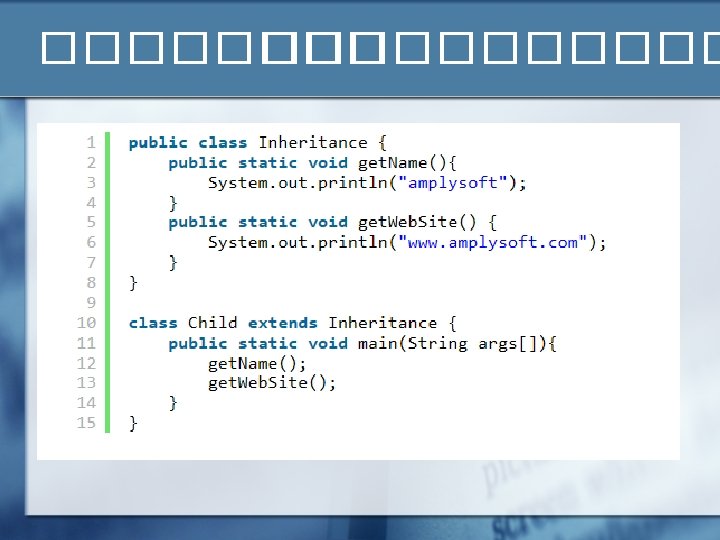Screen dimensions: 720x540
Task: Click line number 6 in the gutter
Action: tap(91, 242)
